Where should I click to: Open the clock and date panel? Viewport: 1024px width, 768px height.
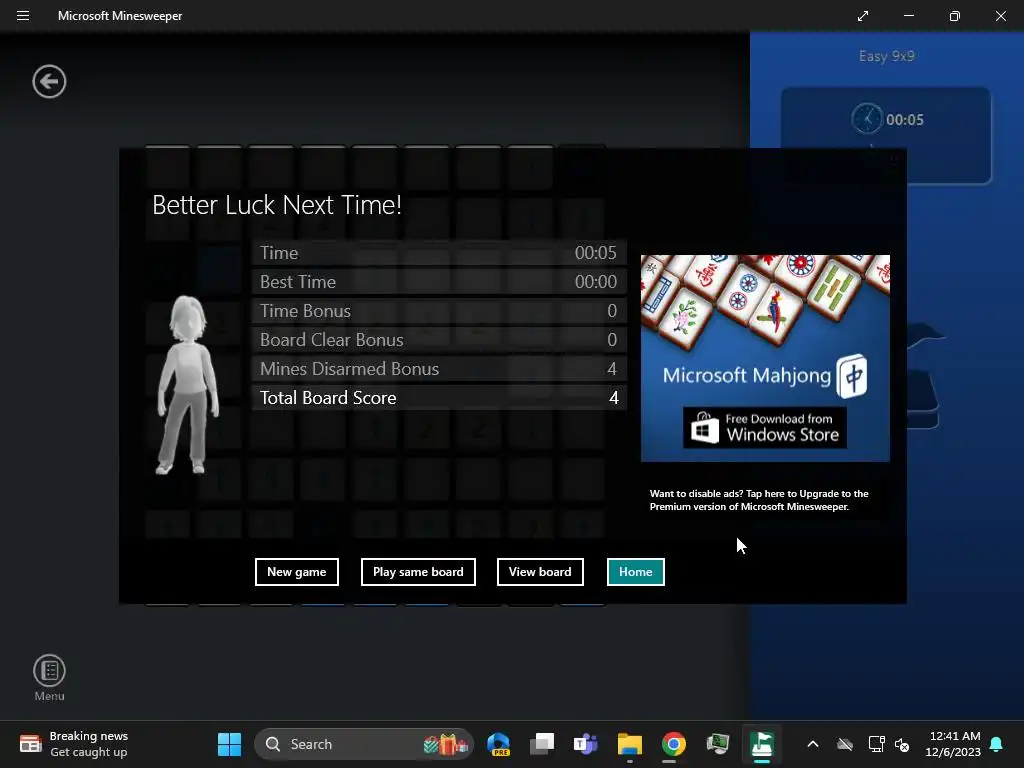click(x=953, y=744)
